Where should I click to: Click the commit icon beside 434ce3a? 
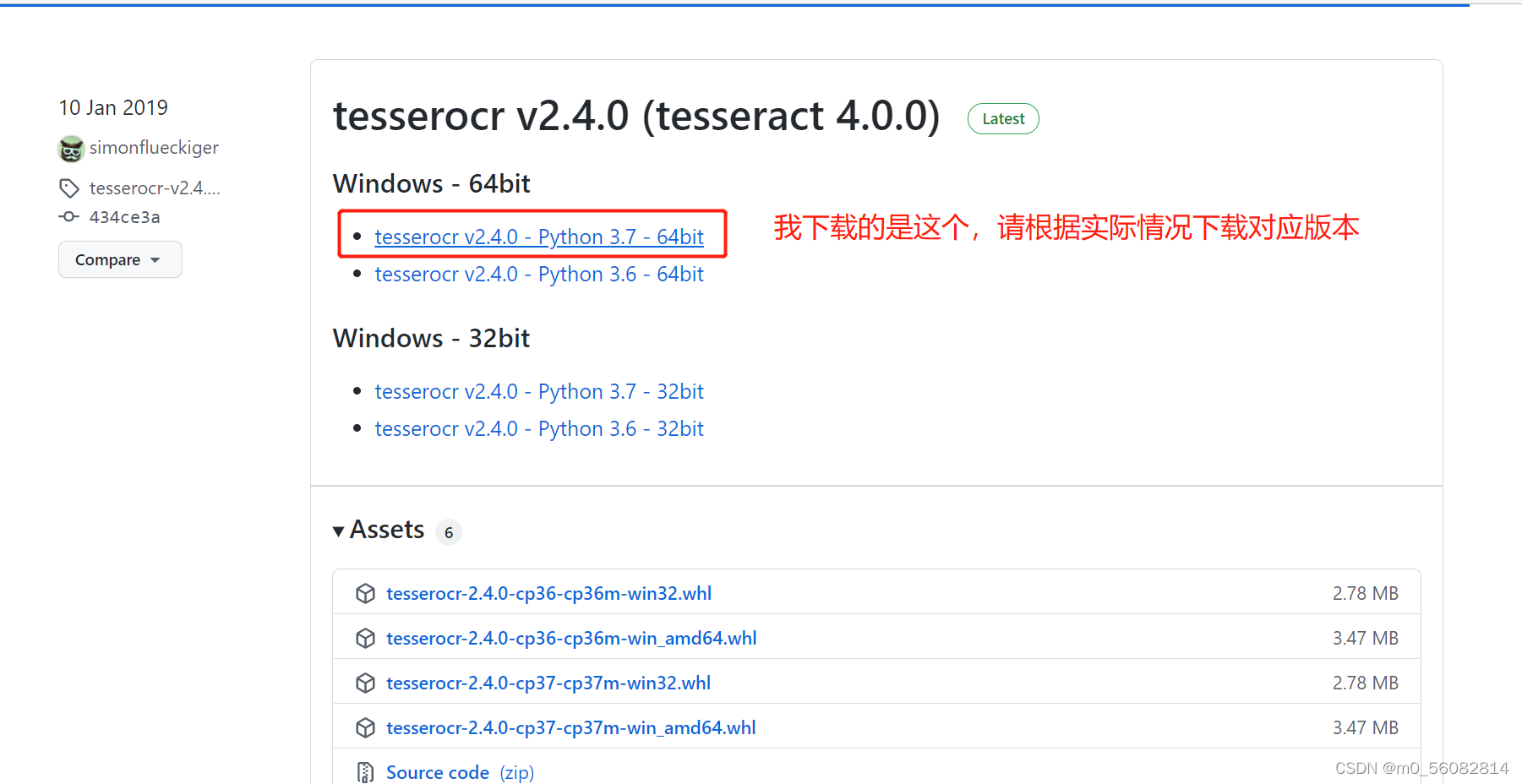69,217
